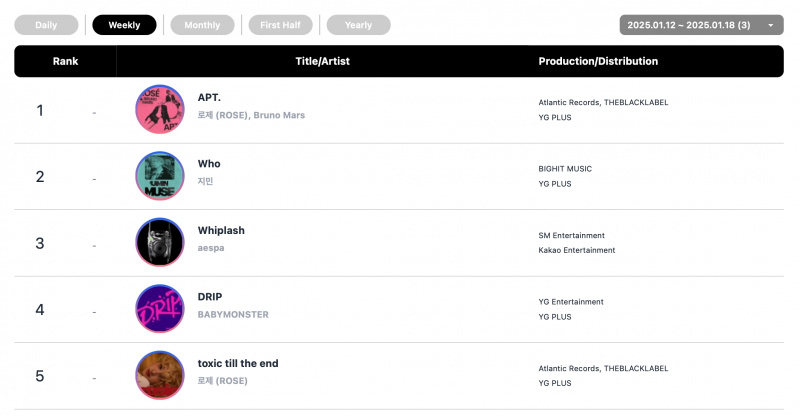
Task: Open the Who song title
Action: (209, 164)
